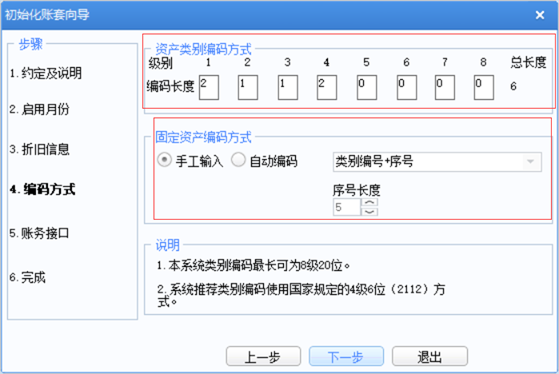Click the 级别 row label

coord(160,63)
